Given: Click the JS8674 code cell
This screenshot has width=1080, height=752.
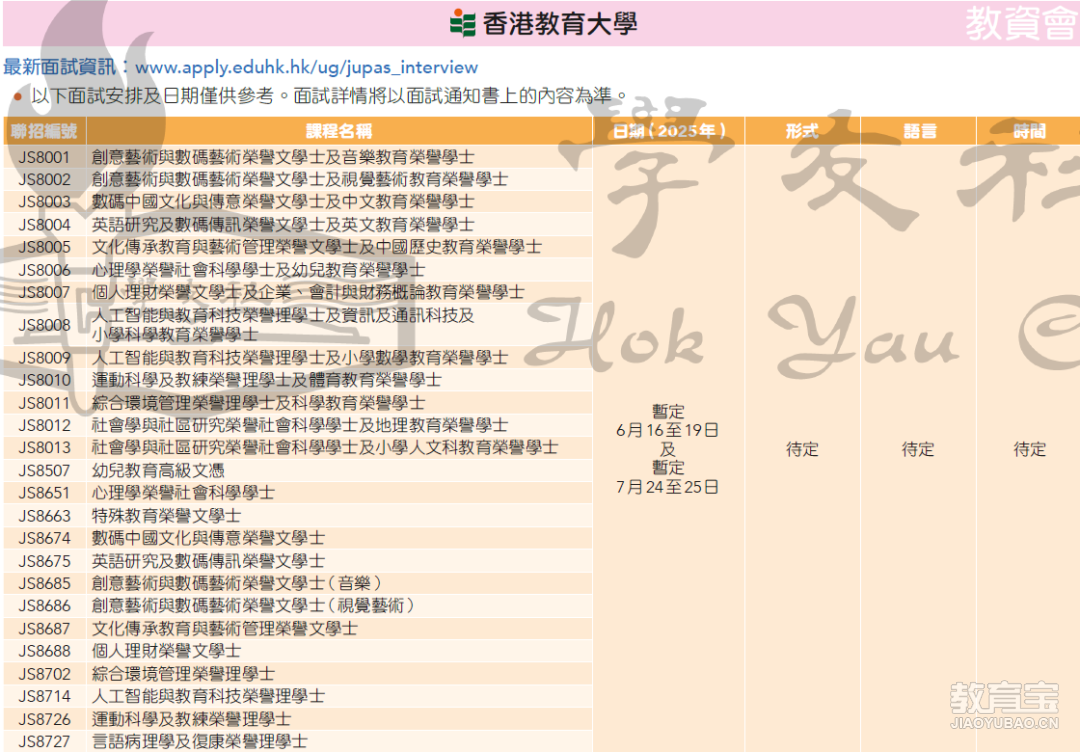Looking at the screenshot, I should point(44,538).
